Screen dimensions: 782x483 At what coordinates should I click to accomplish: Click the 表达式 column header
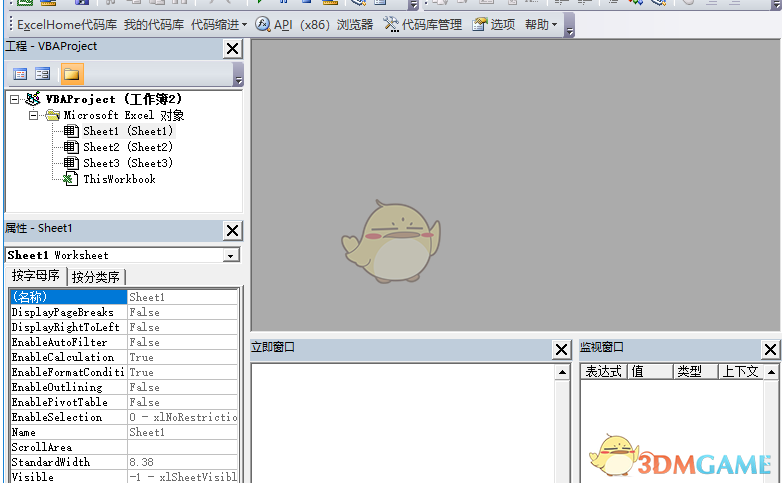pos(604,372)
